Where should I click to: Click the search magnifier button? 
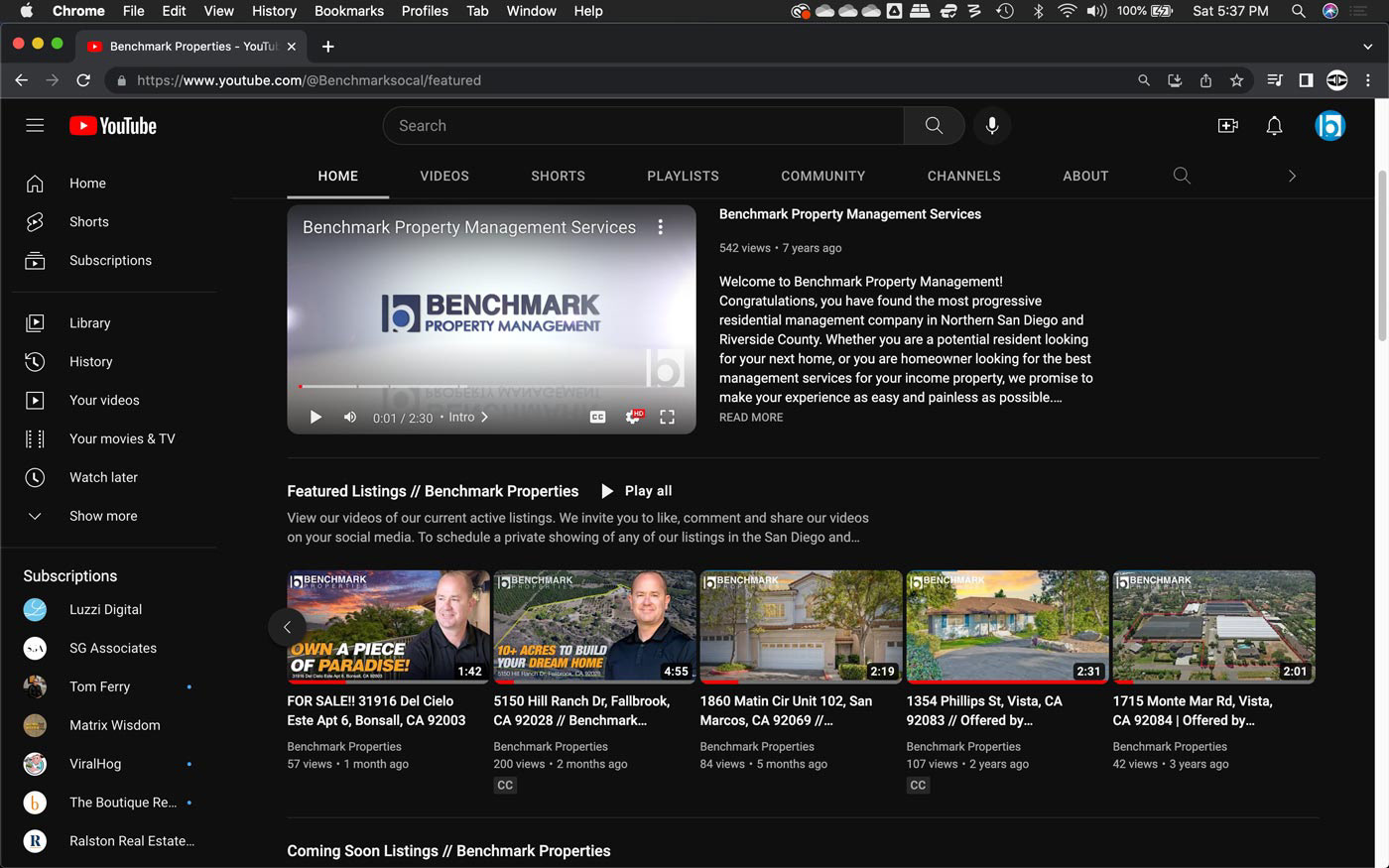coord(934,126)
